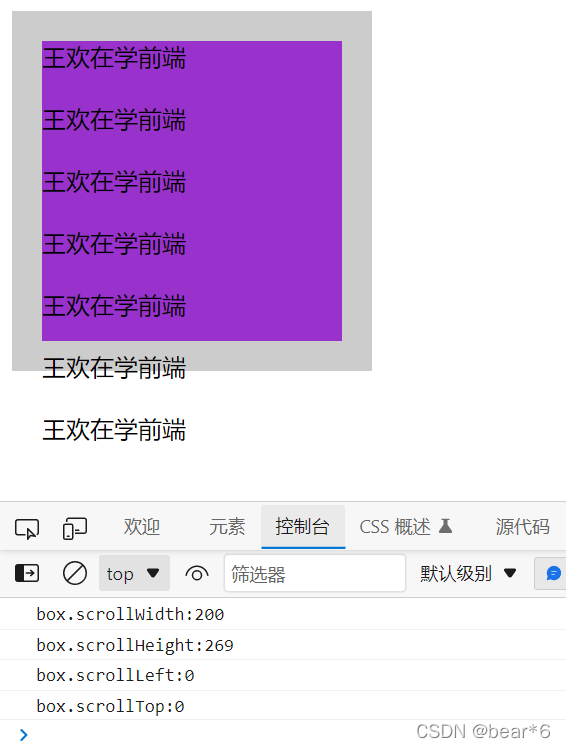
Task: Open live expression eye icon
Action: click(x=197, y=573)
